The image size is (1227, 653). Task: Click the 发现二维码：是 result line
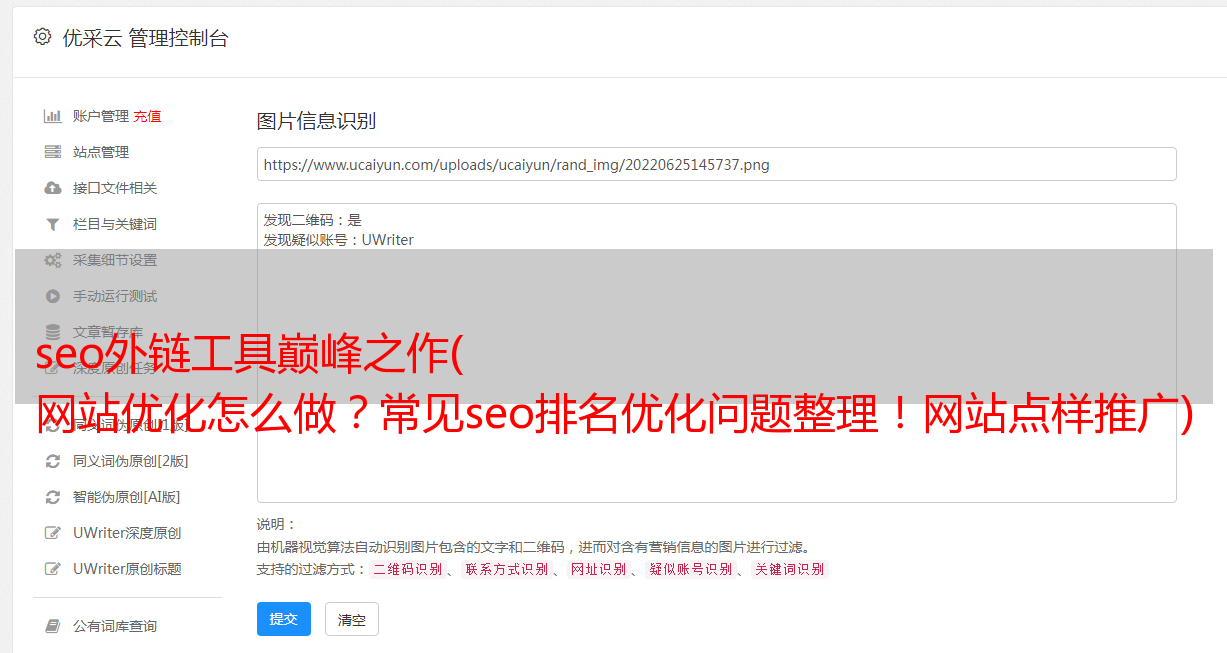click(x=312, y=220)
